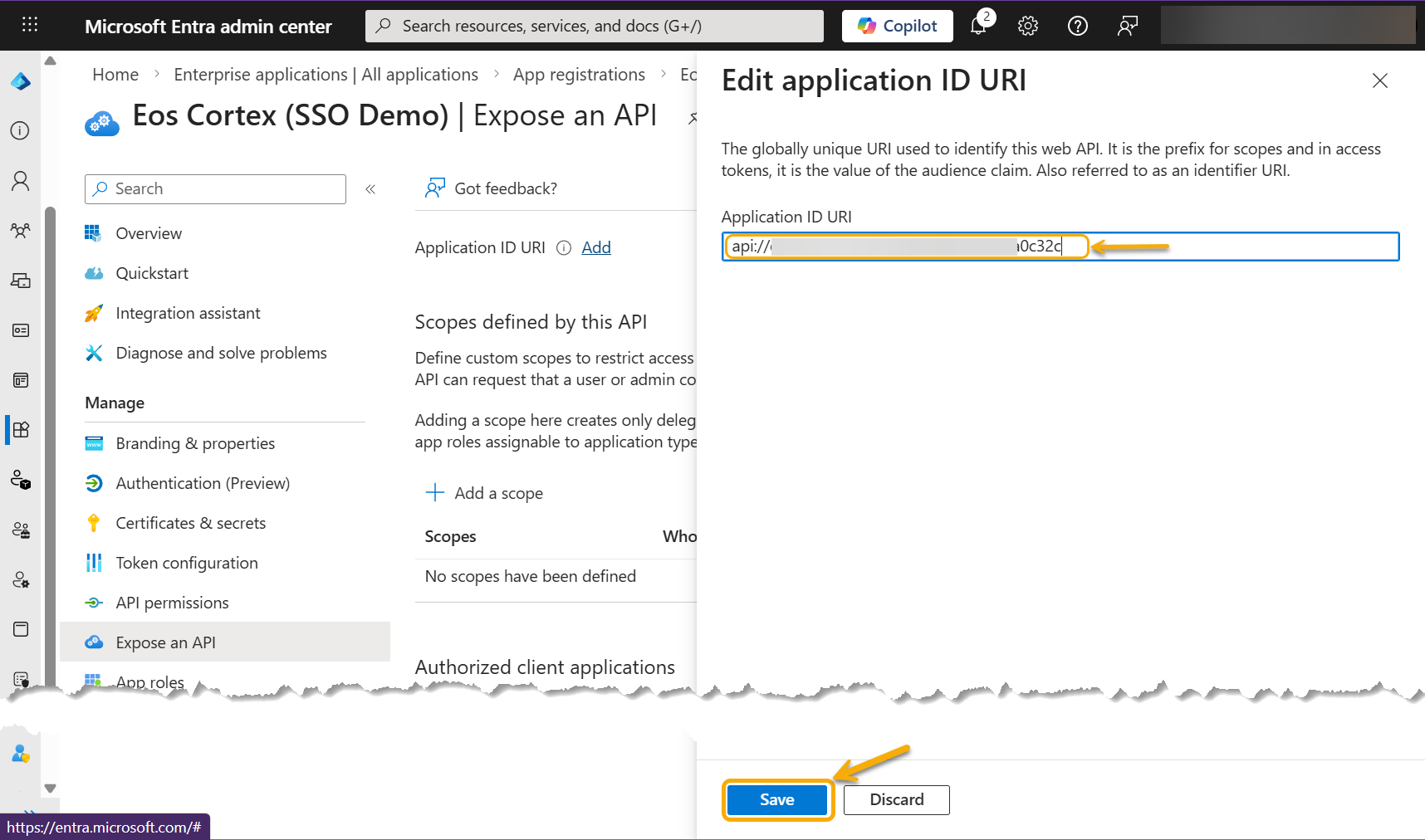1425x840 pixels.
Task: Go to App registrations breadcrumb
Action: tap(579, 75)
